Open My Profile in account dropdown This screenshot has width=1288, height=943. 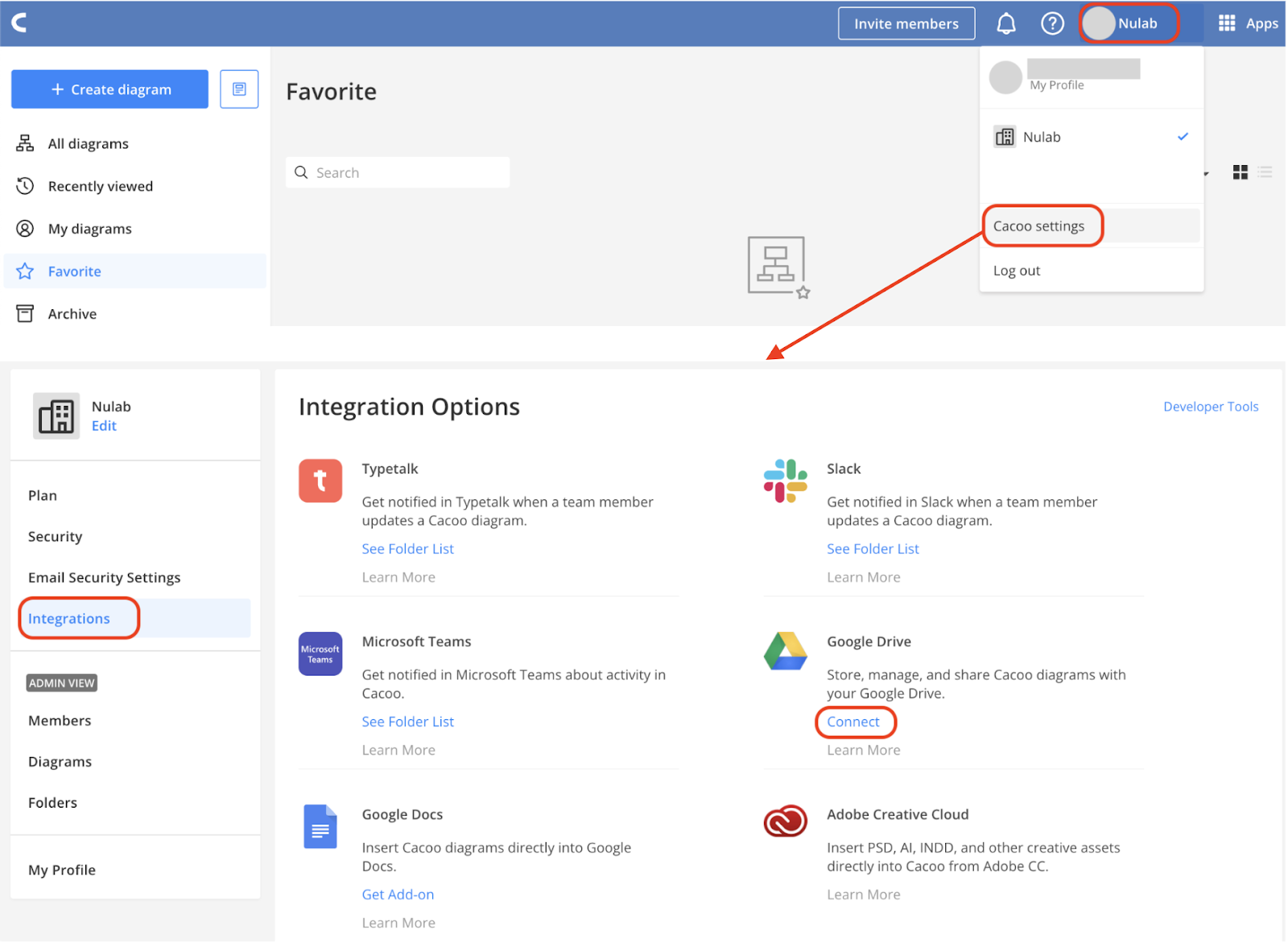tap(1056, 85)
